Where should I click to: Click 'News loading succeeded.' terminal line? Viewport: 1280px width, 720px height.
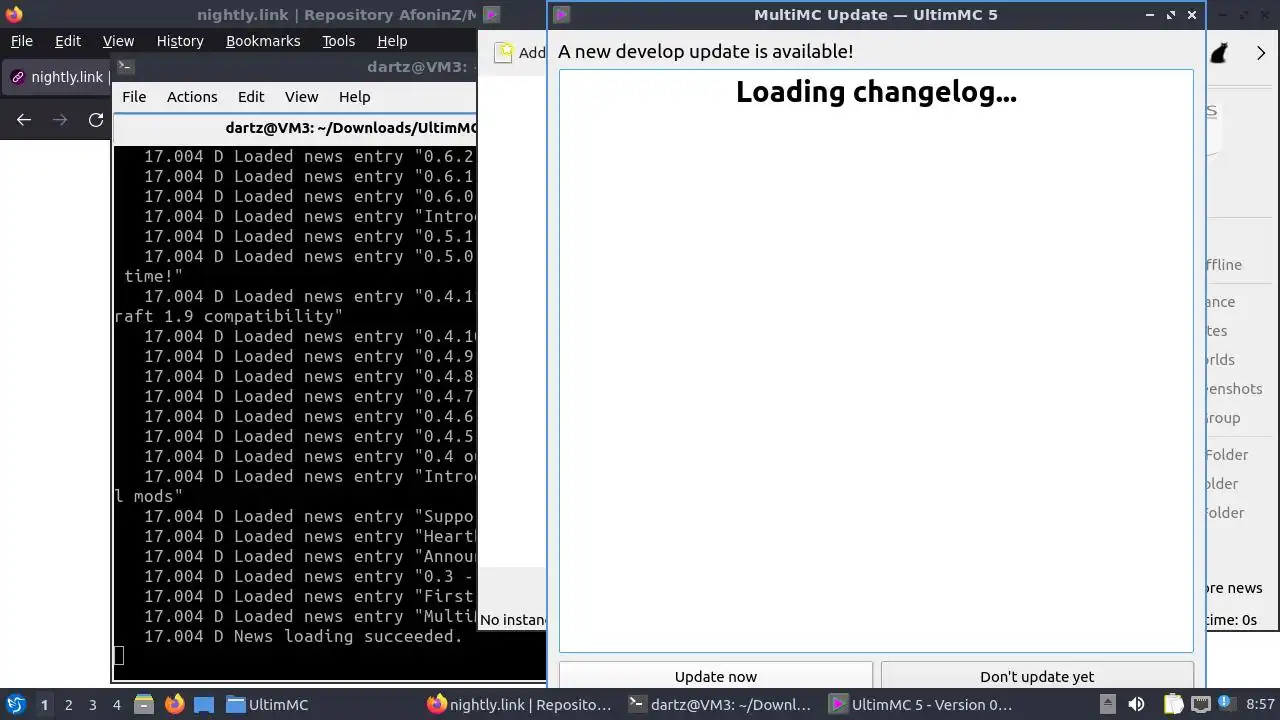point(348,636)
